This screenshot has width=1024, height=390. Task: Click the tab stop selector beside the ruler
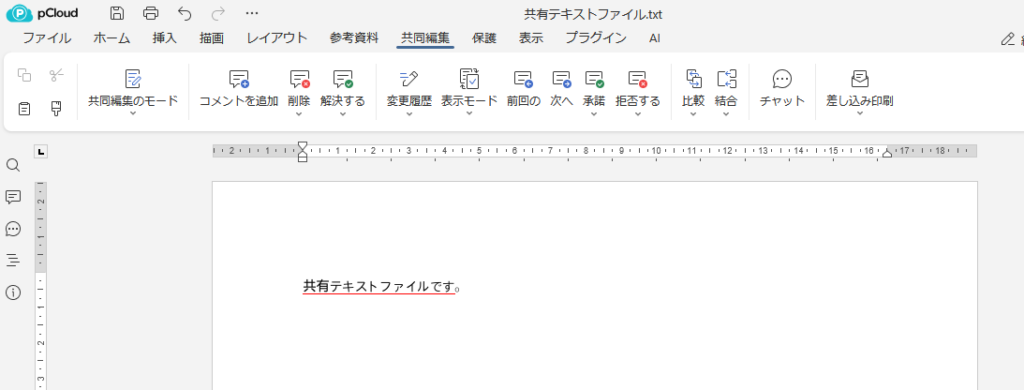click(41, 152)
